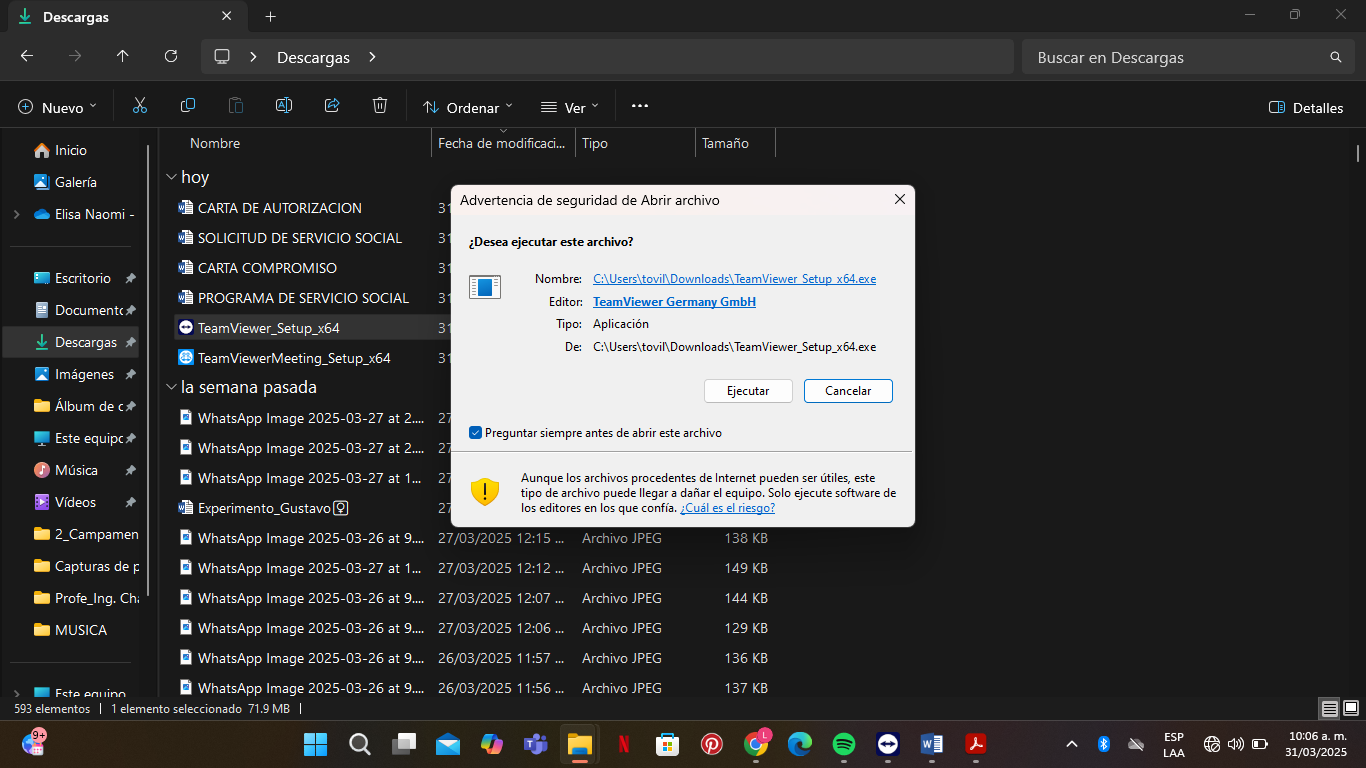Open Adobe Acrobat from the taskbar
Screen dimensions: 1366x768
(x=976, y=744)
